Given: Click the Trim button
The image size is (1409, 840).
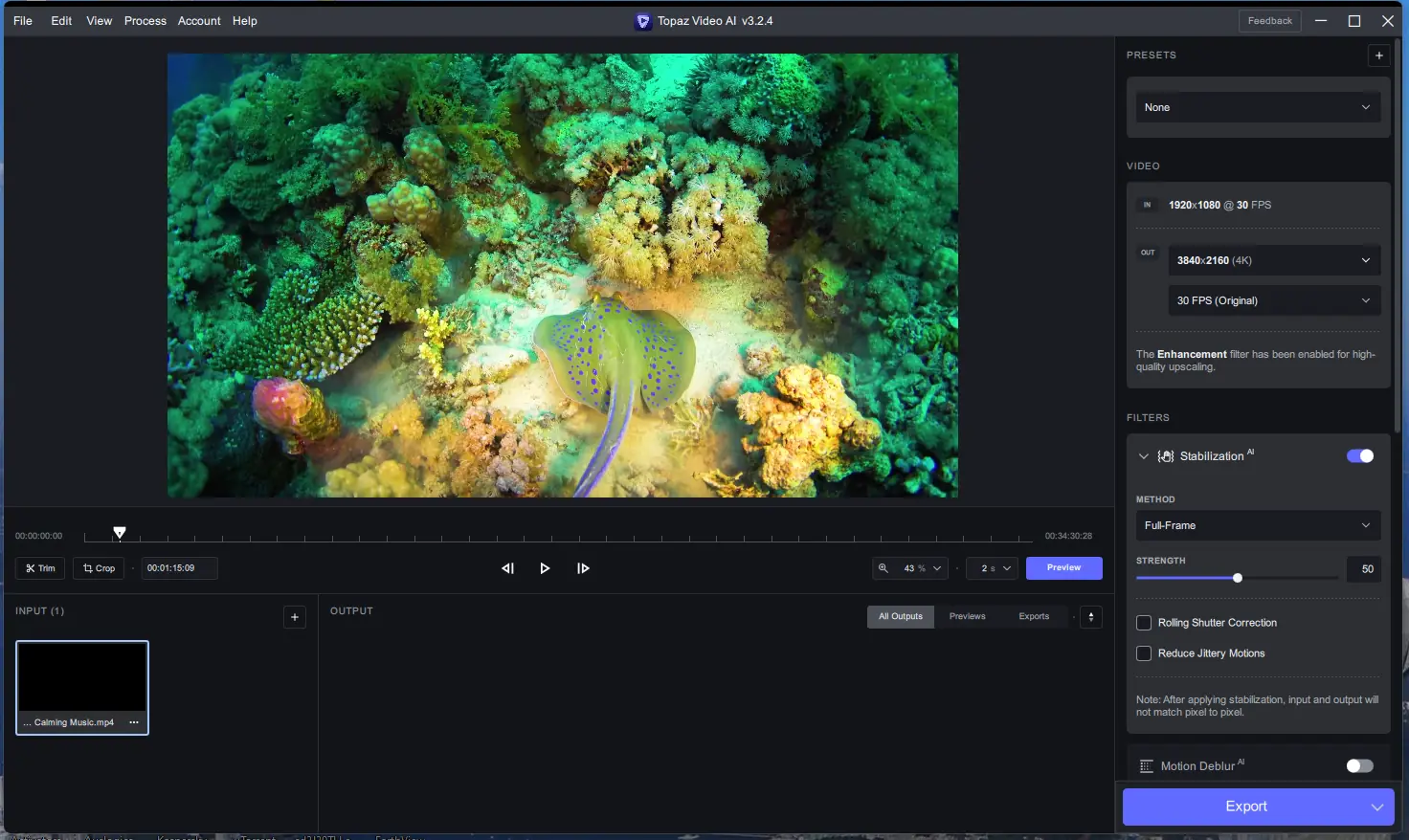Looking at the screenshot, I should pyautogui.click(x=40, y=568).
